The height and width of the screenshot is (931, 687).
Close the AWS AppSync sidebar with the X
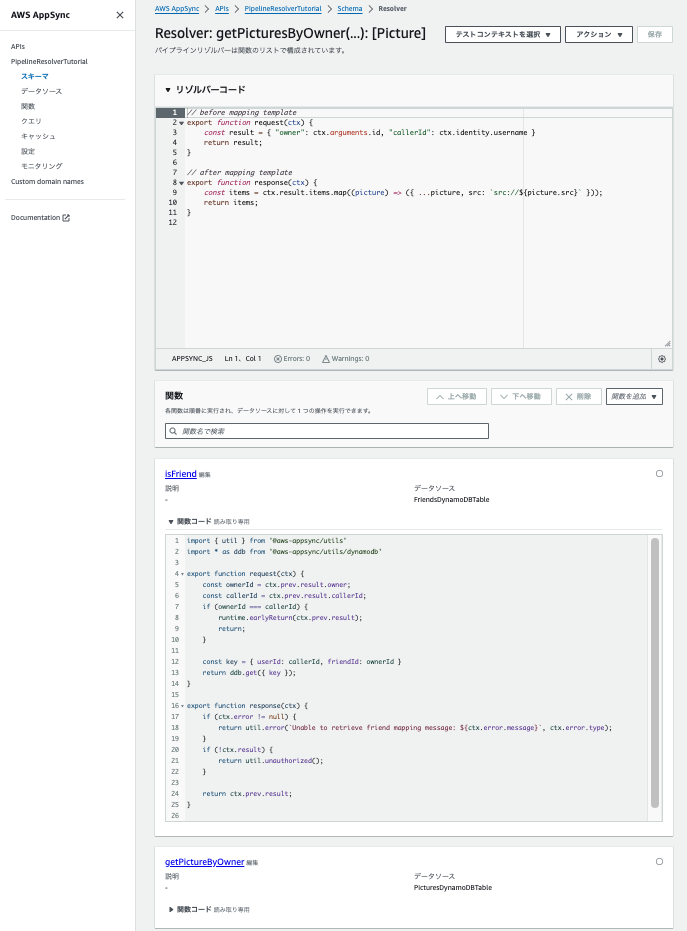pos(119,15)
